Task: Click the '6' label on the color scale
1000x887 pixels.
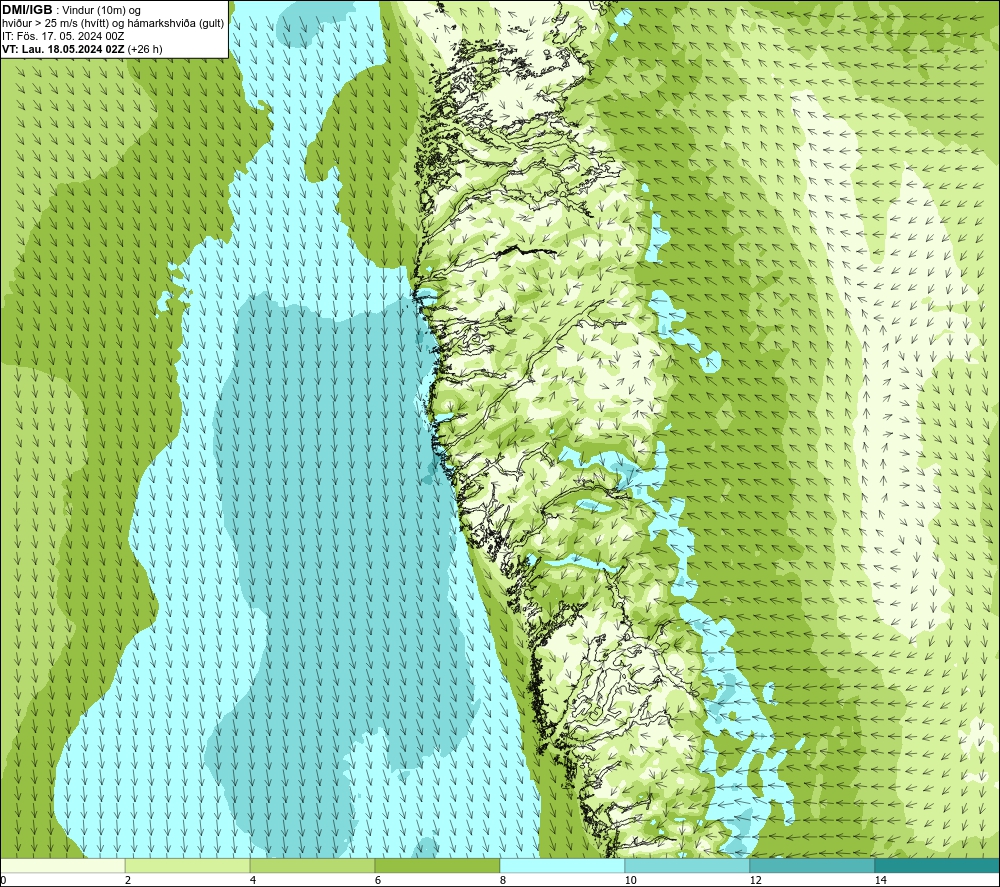Action: tap(378, 881)
